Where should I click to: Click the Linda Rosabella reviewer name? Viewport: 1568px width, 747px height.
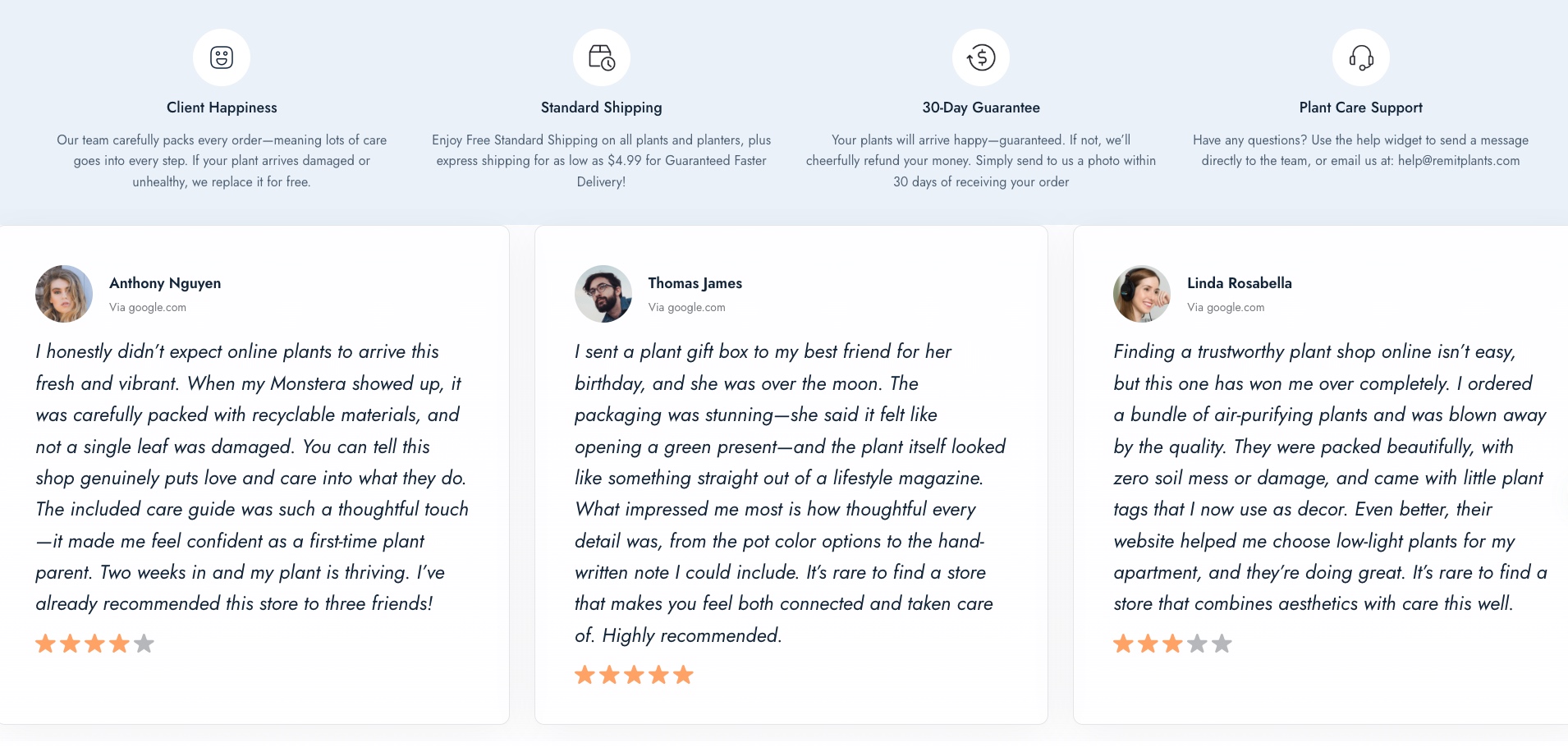coord(1239,283)
